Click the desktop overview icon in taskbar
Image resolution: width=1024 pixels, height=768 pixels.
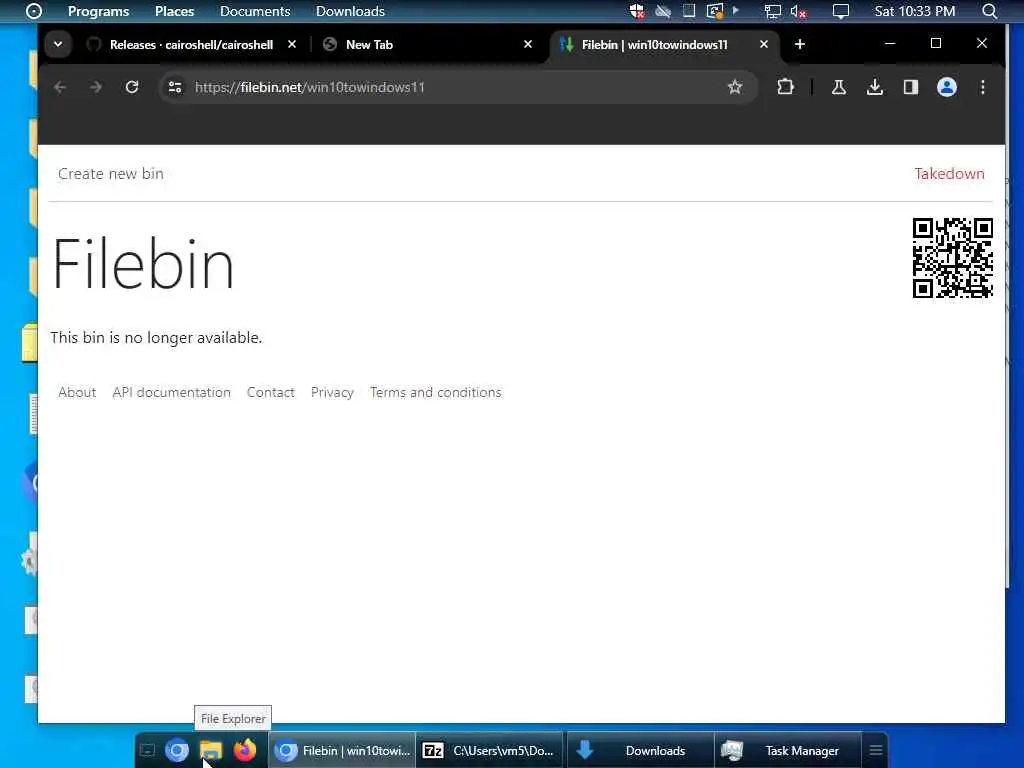148,750
